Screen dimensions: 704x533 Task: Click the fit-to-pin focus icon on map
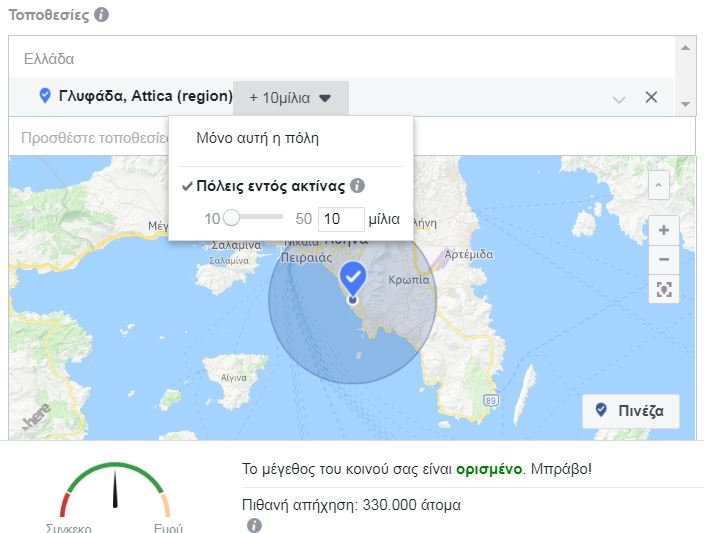664,290
